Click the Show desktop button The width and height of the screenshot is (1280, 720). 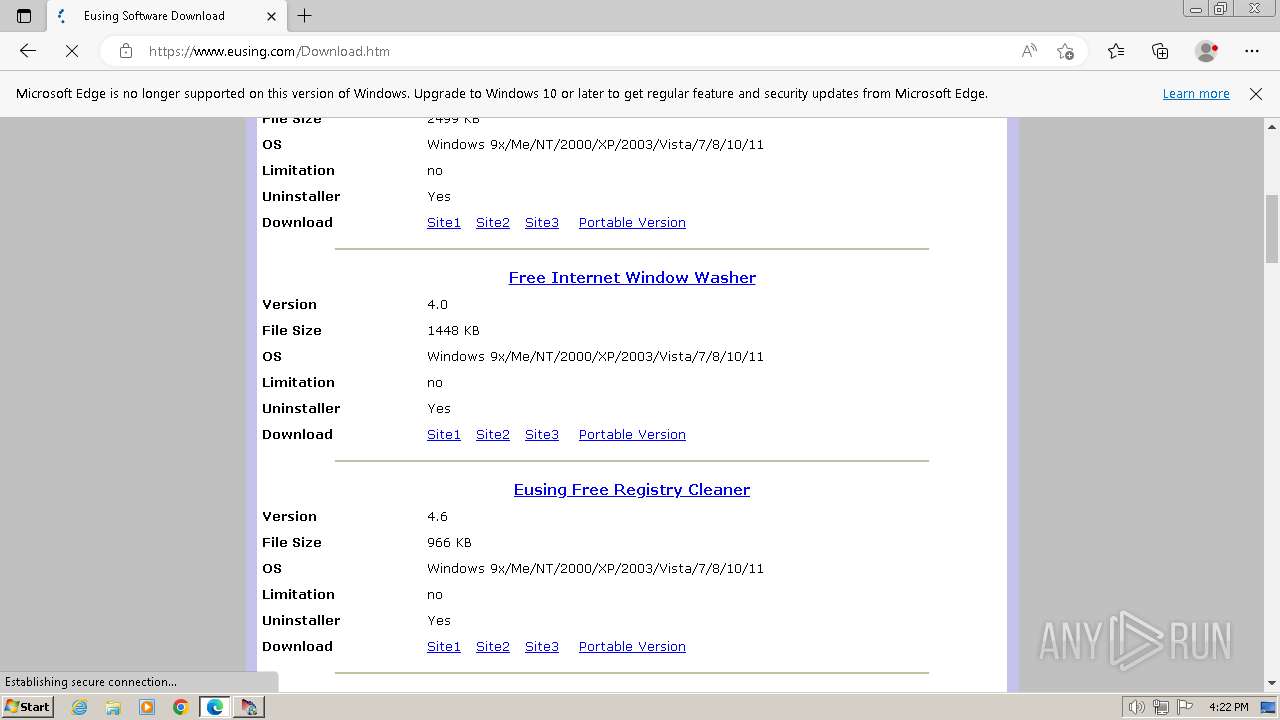point(1269,707)
